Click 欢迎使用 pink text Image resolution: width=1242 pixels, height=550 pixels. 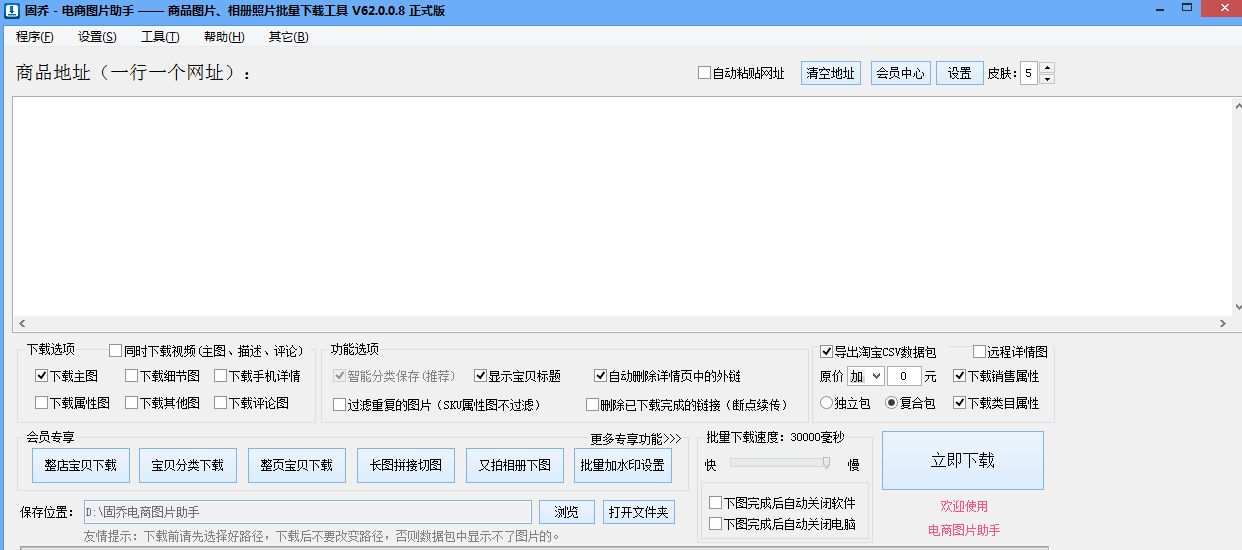tap(964, 506)
